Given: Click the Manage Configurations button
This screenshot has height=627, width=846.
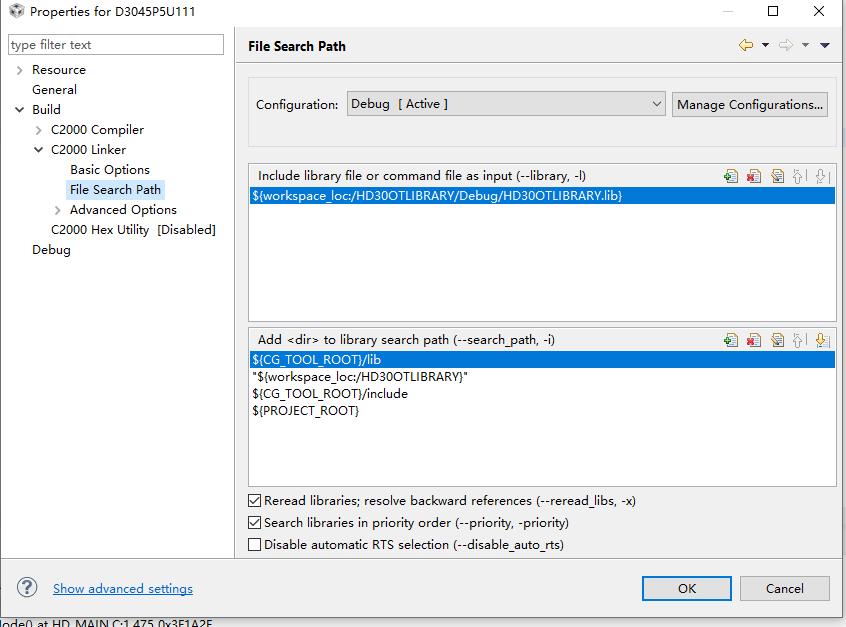Looking at the screenshot, I should (x=750, y=104).
